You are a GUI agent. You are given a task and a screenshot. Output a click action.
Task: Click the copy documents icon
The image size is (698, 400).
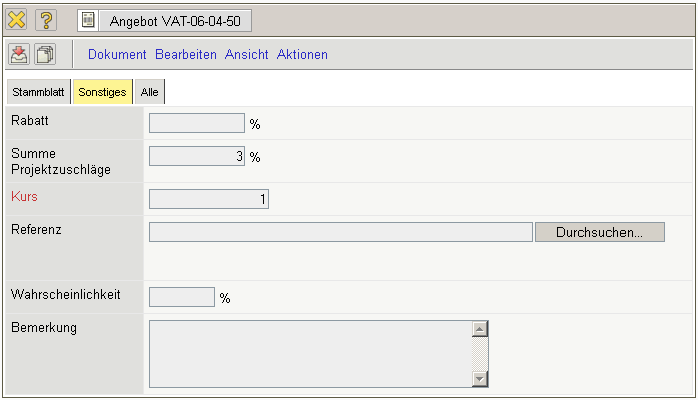point(46,55)
